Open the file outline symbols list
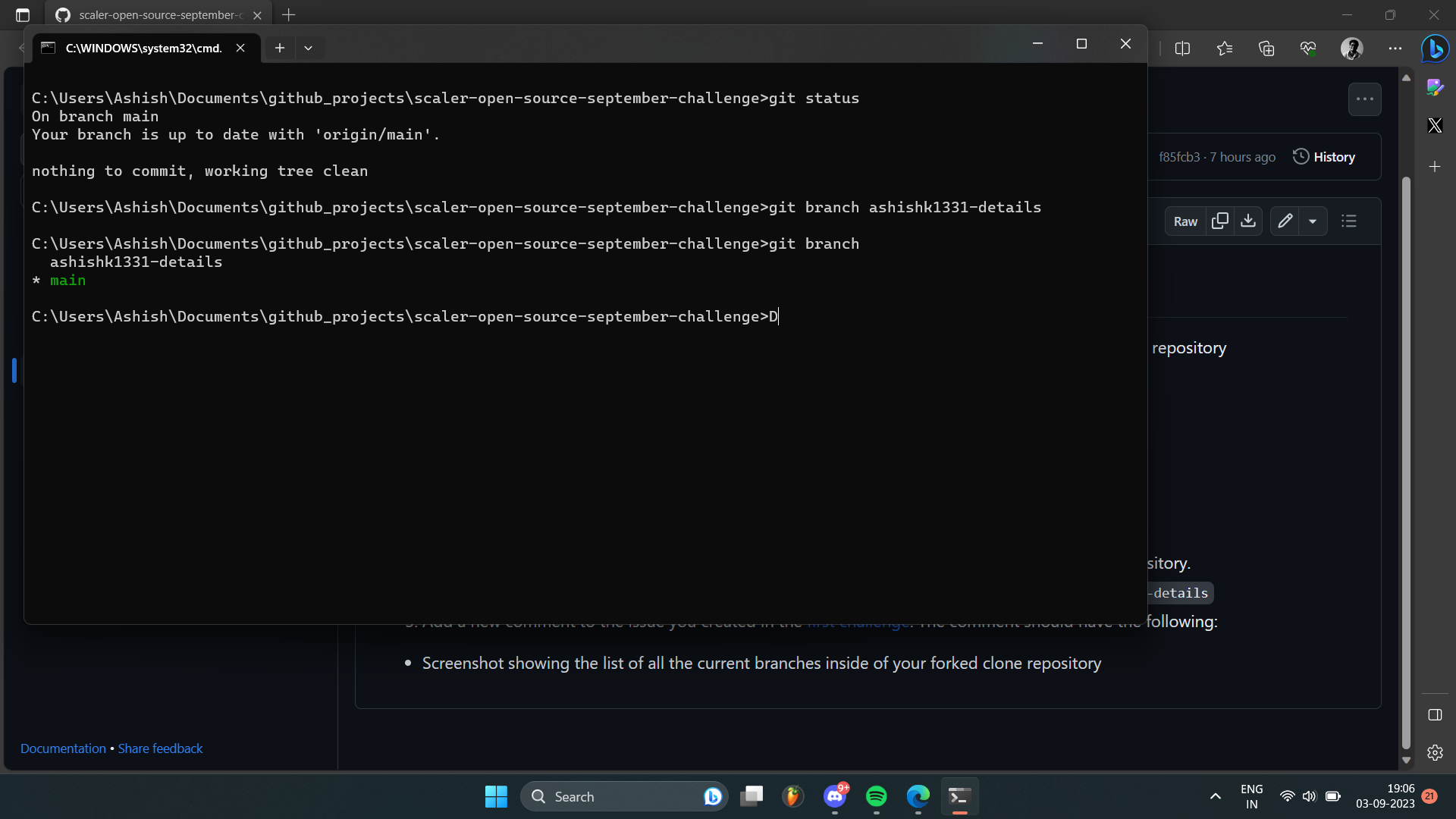The height and width of the screenshot is (819, 1456). [1350, 221]
